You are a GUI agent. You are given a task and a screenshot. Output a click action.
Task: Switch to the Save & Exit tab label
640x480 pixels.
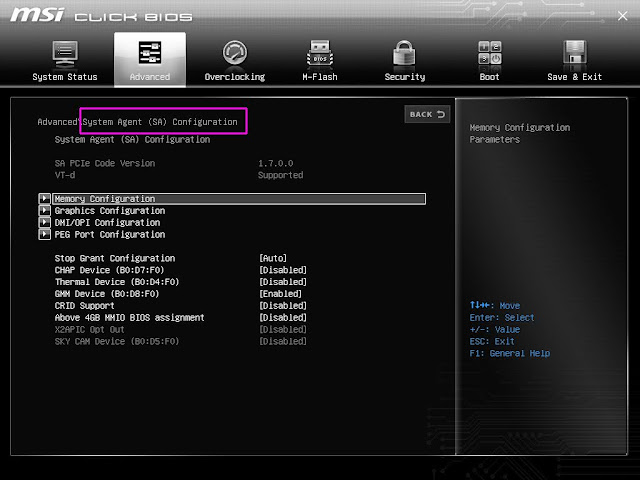click(575, 77)
